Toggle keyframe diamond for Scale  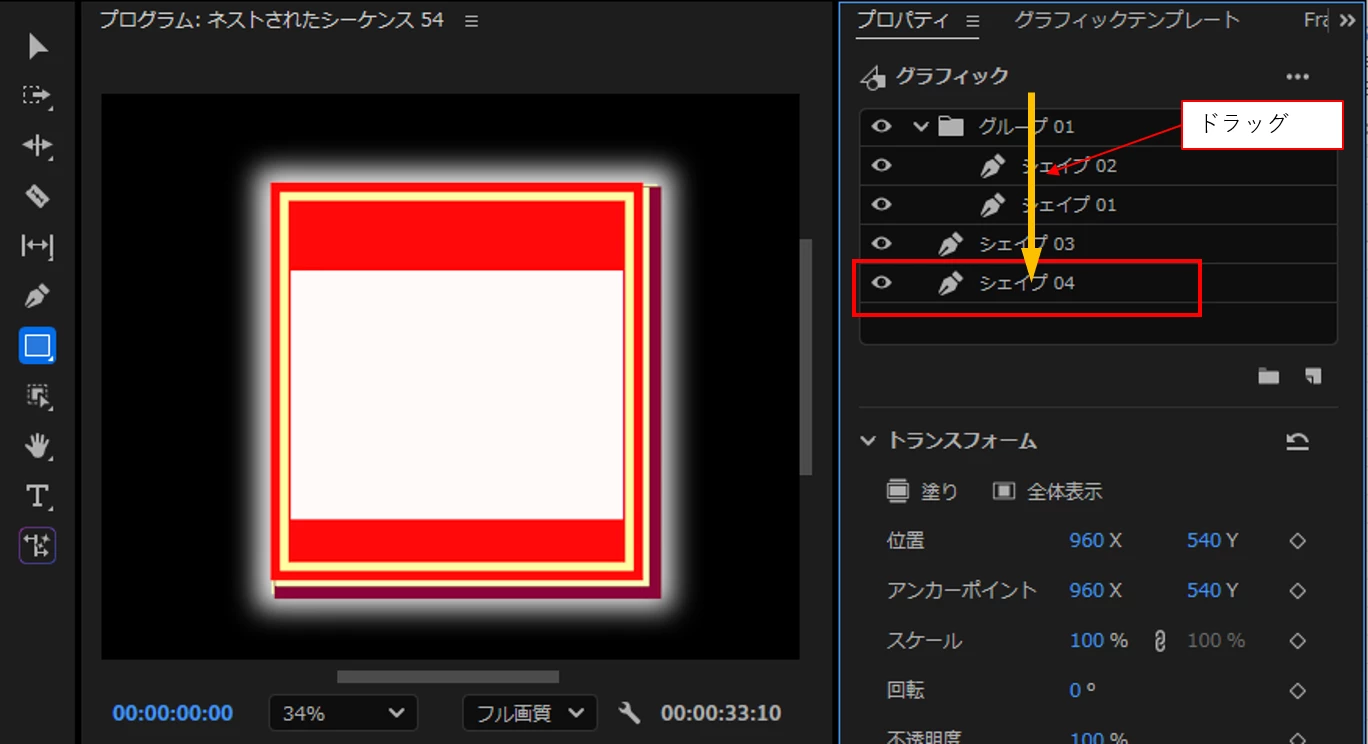[x=1297, y=641]
